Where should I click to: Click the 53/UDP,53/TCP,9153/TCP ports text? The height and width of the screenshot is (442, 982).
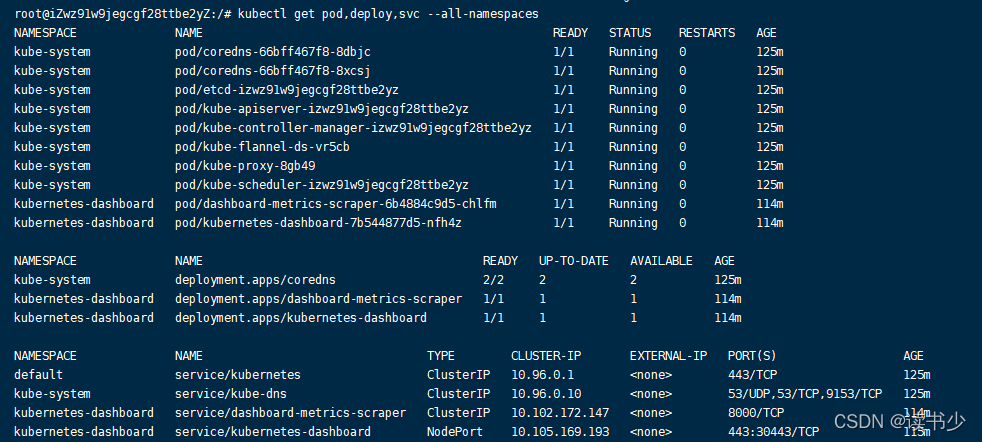805,394
